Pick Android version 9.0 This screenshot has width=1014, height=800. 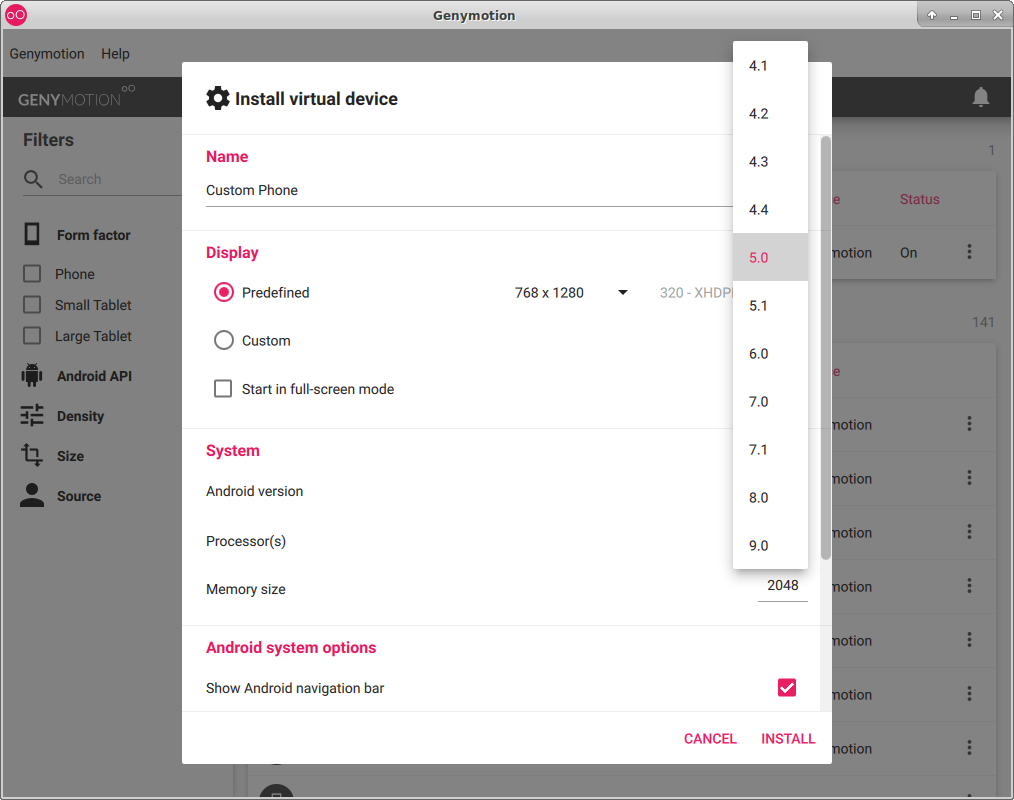click(770, 545)
